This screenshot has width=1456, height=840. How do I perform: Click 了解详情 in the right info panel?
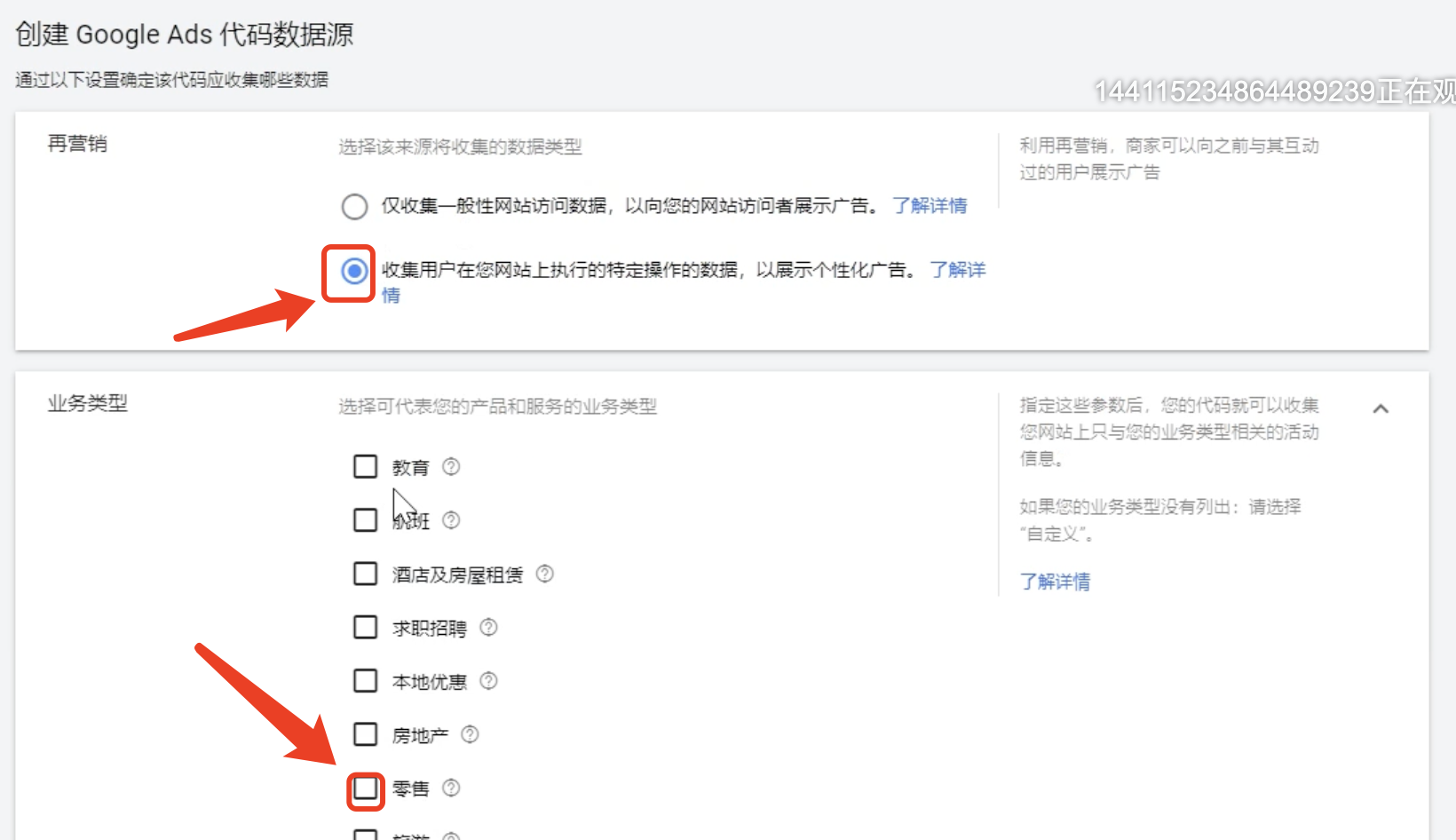point(1055,581)
